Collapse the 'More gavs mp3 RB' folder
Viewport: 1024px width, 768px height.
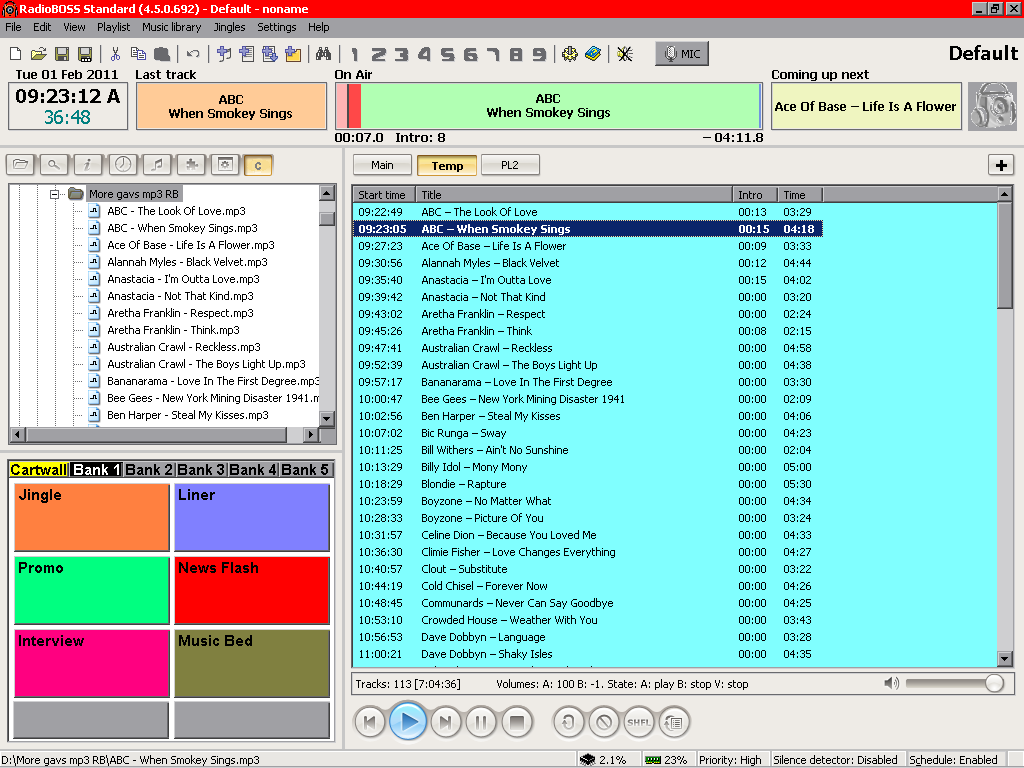pos(54,194)
